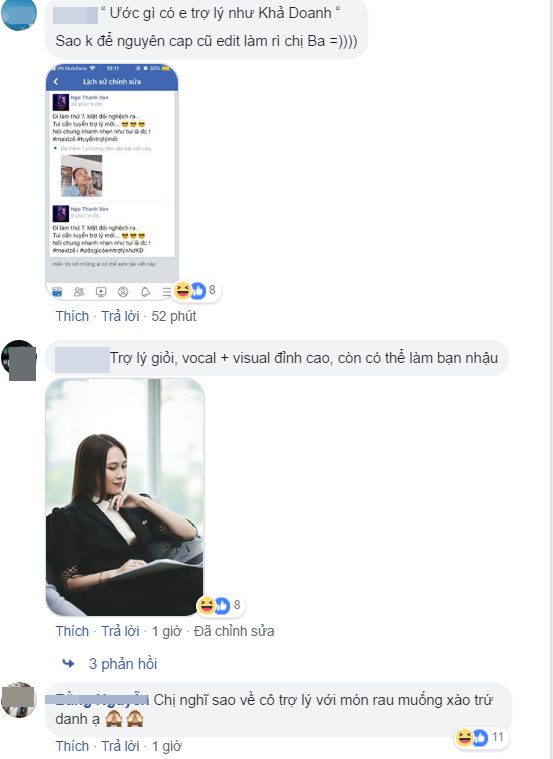Screen dimensions: 553x759
Task: Click the laughing reaction next to count 11
Action: pyautogui.click(x=464, y=738)
